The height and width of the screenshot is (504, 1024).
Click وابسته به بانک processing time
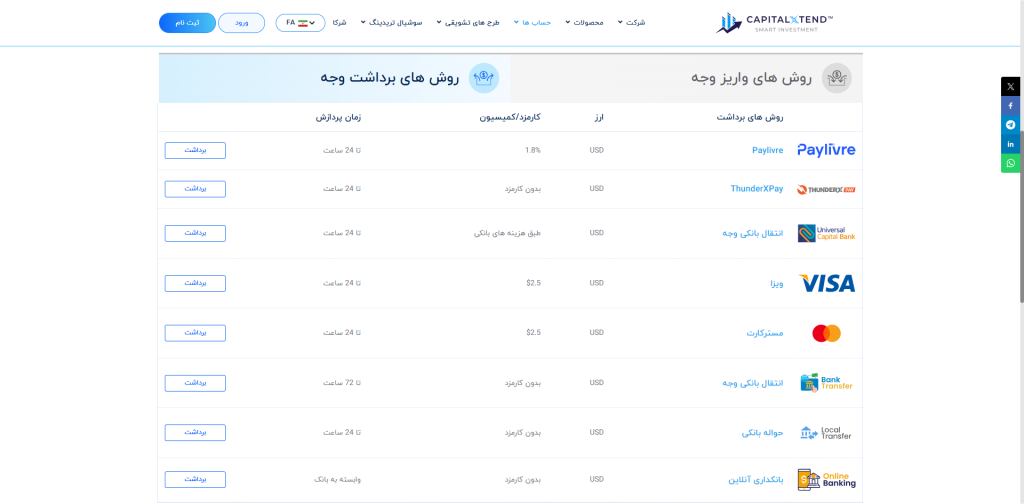click(x=338, y=479)
